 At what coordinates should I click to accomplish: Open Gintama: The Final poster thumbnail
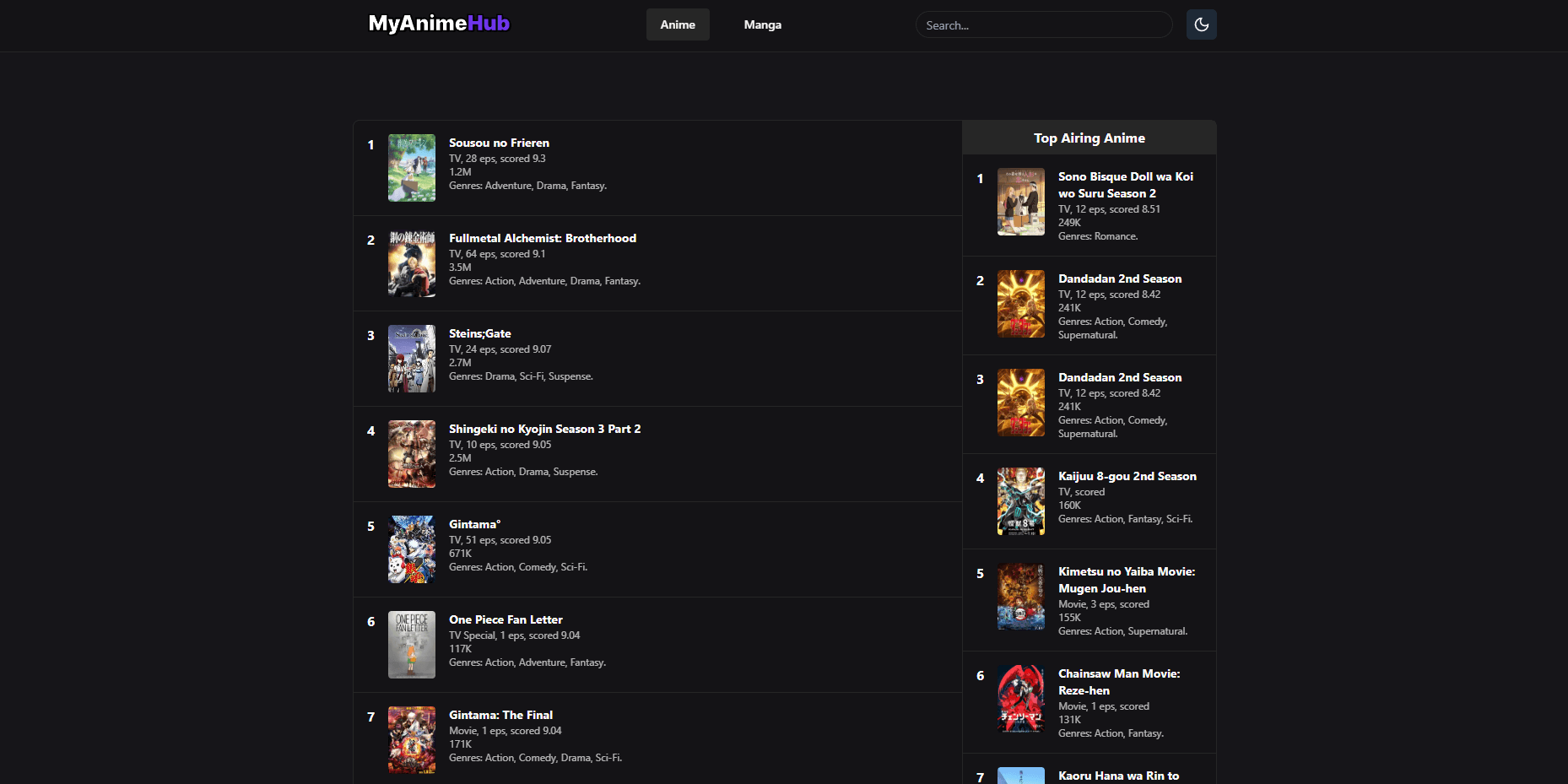click(x=412, y=740)
